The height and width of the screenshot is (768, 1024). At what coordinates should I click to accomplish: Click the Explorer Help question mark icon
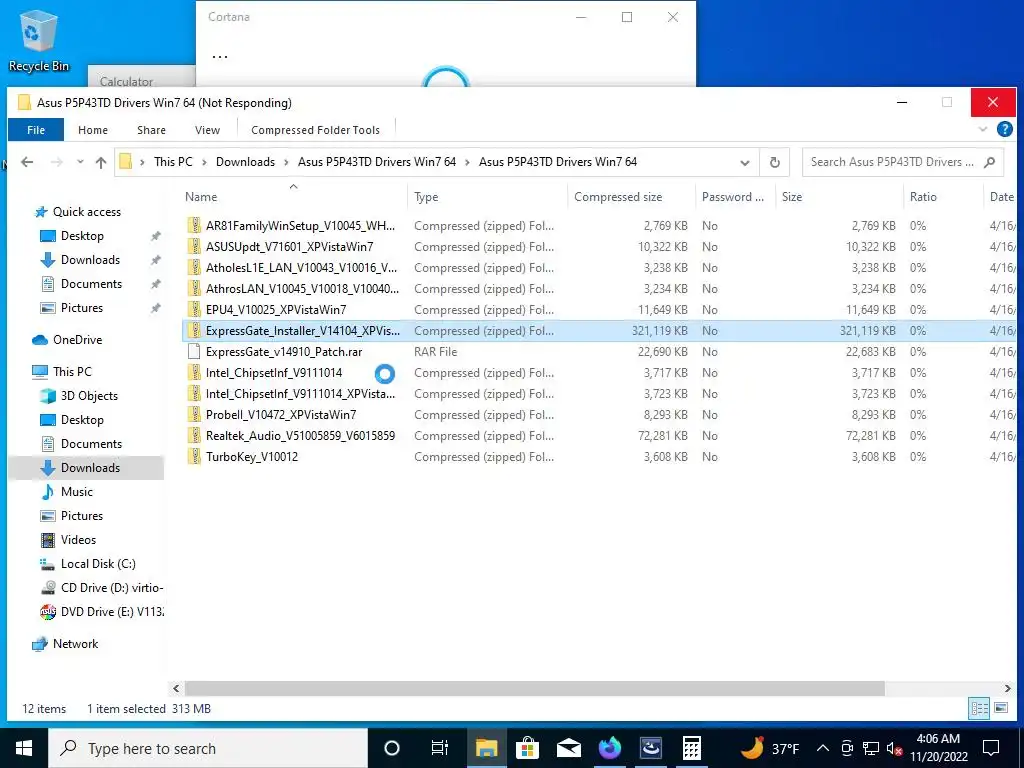pyautogui.click(x=1004, y=129)
